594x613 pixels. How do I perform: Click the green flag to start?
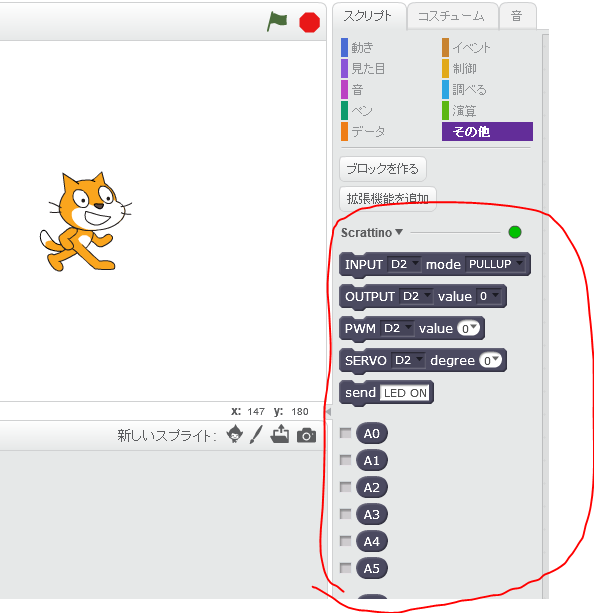click(x=277, y=22)
